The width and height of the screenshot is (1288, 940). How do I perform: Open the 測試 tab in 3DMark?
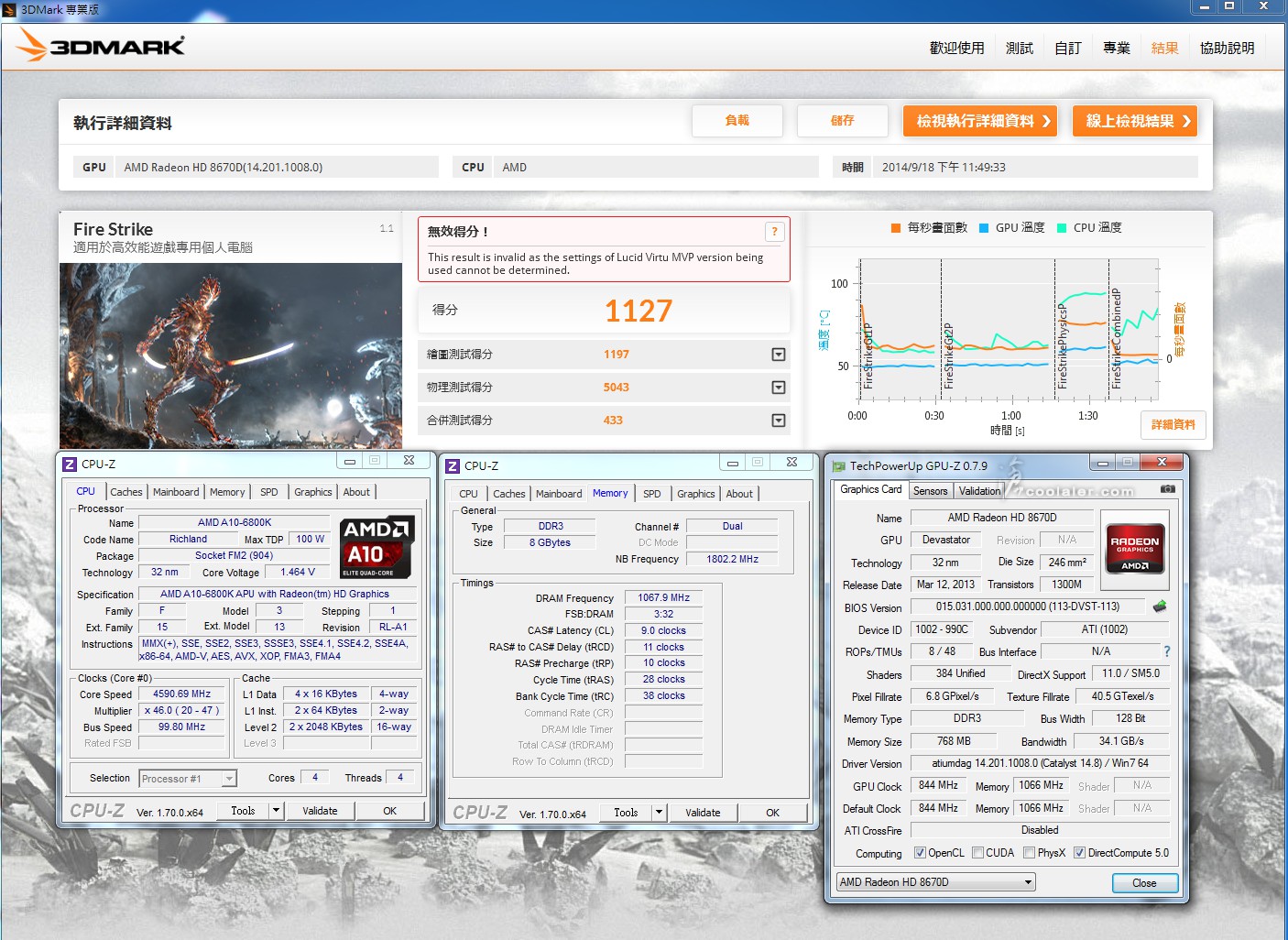click(1019, 48)
